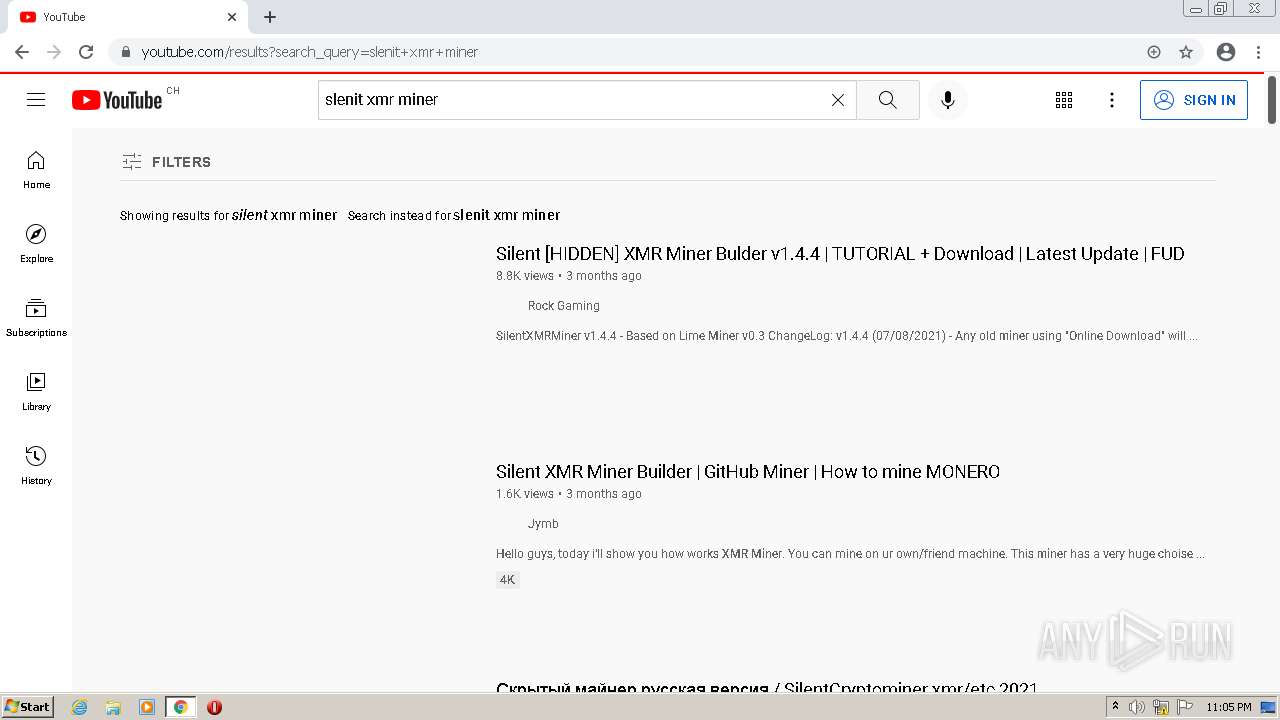Click the '8.8K views • 3 months ago' text

pyautogui.click(x=569, y=276)
